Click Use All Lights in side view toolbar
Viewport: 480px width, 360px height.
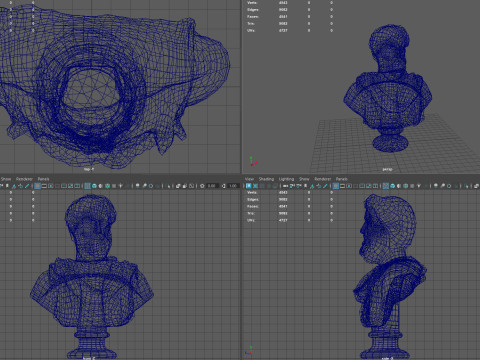click(x=419, y=186)
